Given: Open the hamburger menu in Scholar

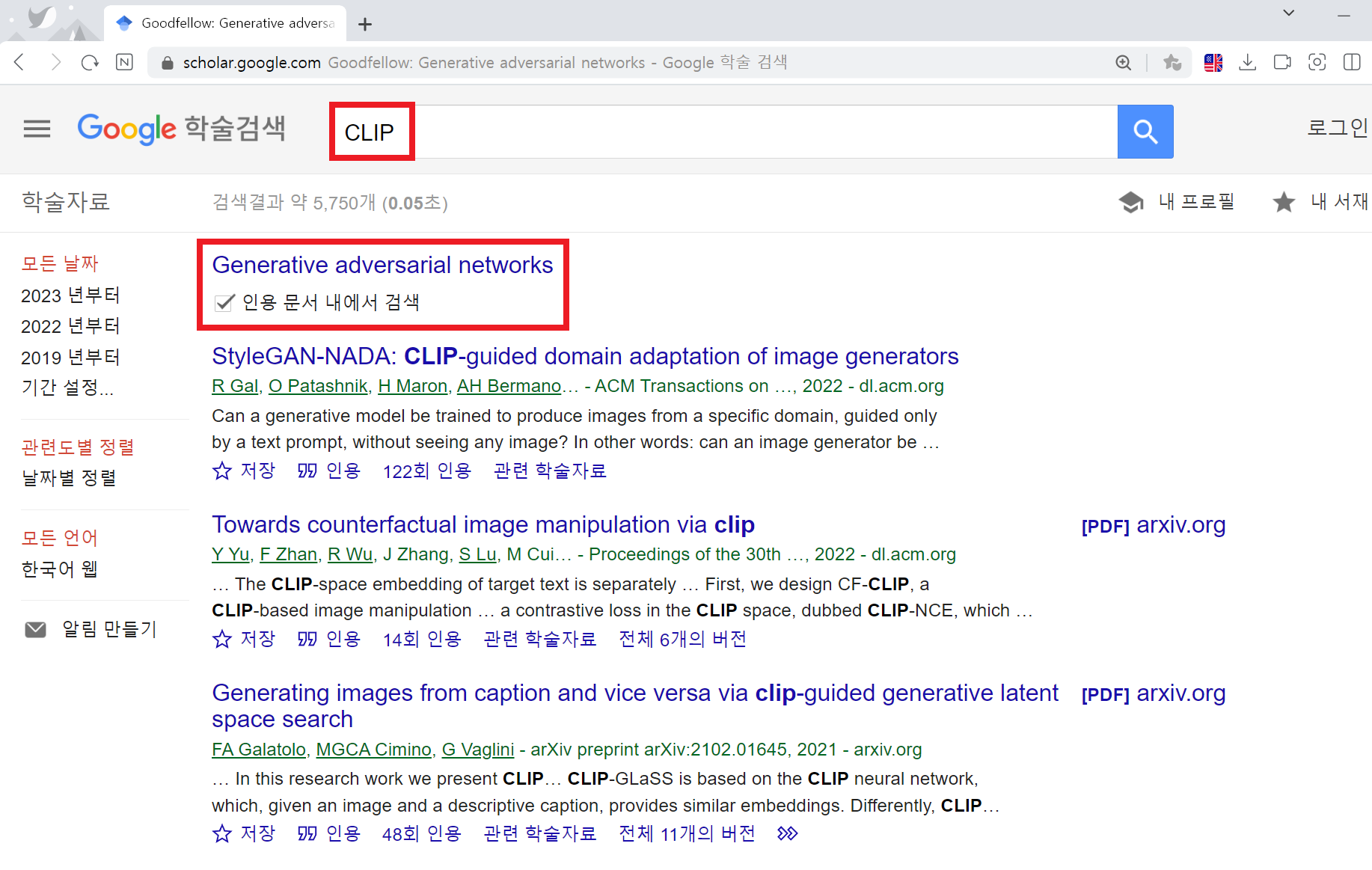Looking at the screenshot, I should tap(37, 129).
